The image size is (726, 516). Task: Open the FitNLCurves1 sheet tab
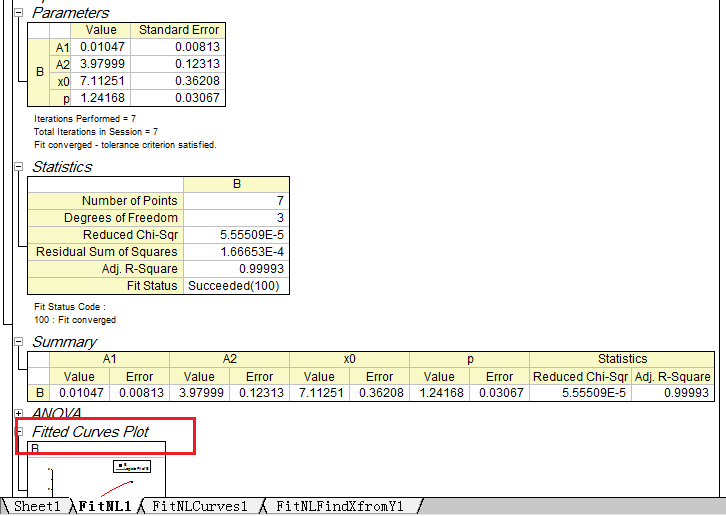[x=199, y=507]
